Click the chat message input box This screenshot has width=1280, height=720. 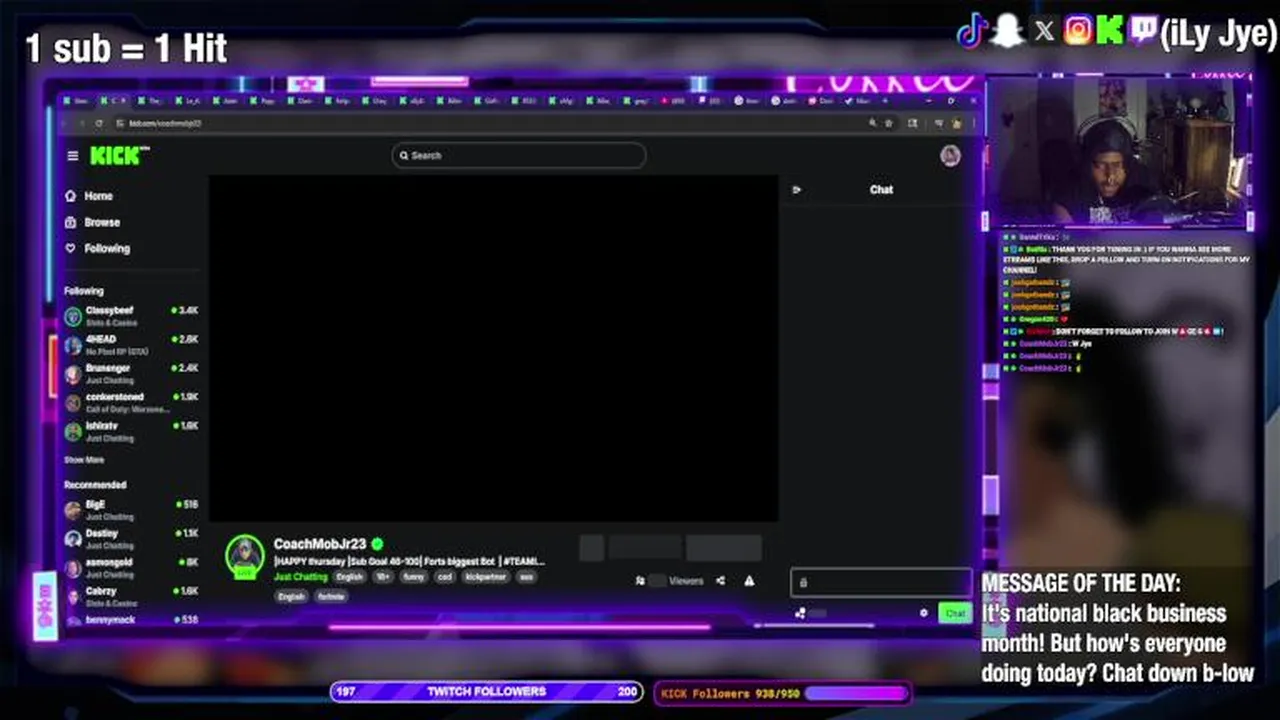881,582
